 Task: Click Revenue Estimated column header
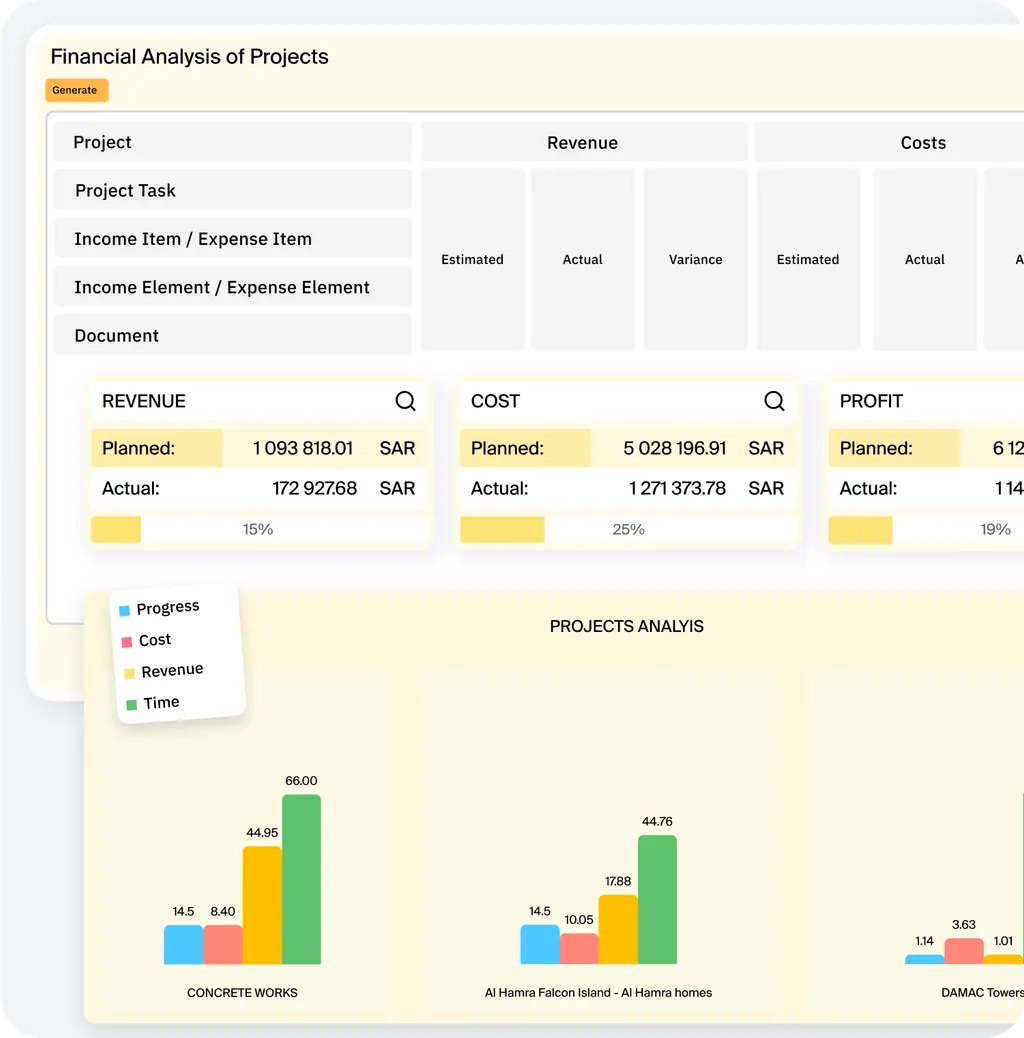click(x=473, y=260)
